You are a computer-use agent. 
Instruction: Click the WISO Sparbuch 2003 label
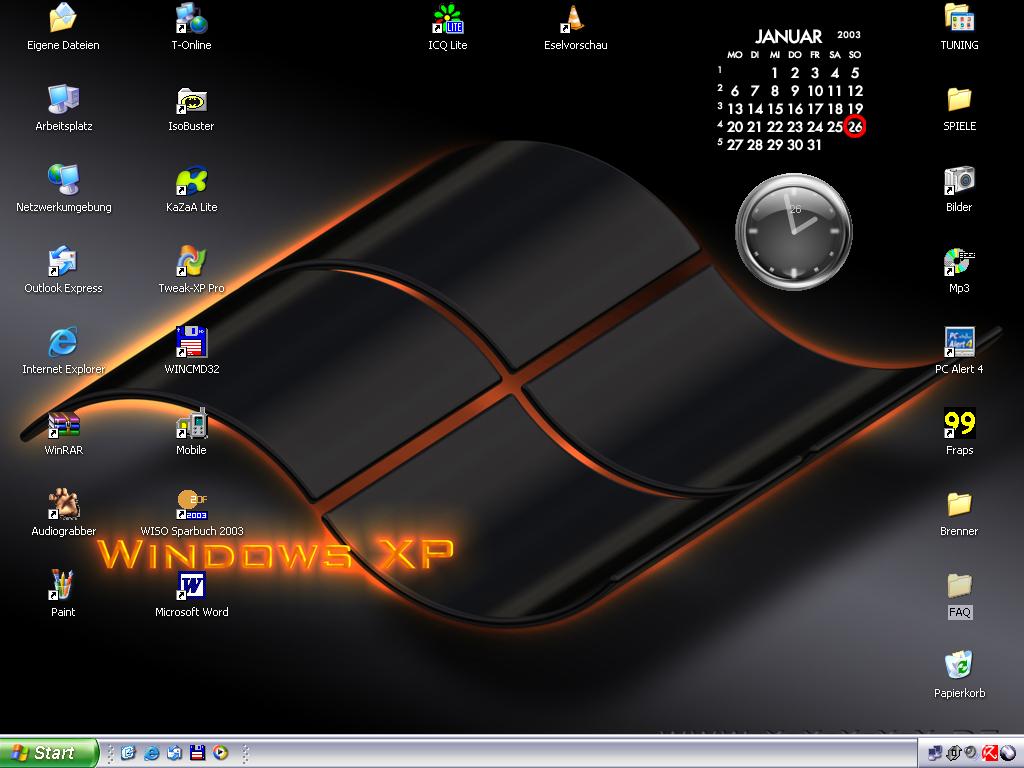(191, 531)
